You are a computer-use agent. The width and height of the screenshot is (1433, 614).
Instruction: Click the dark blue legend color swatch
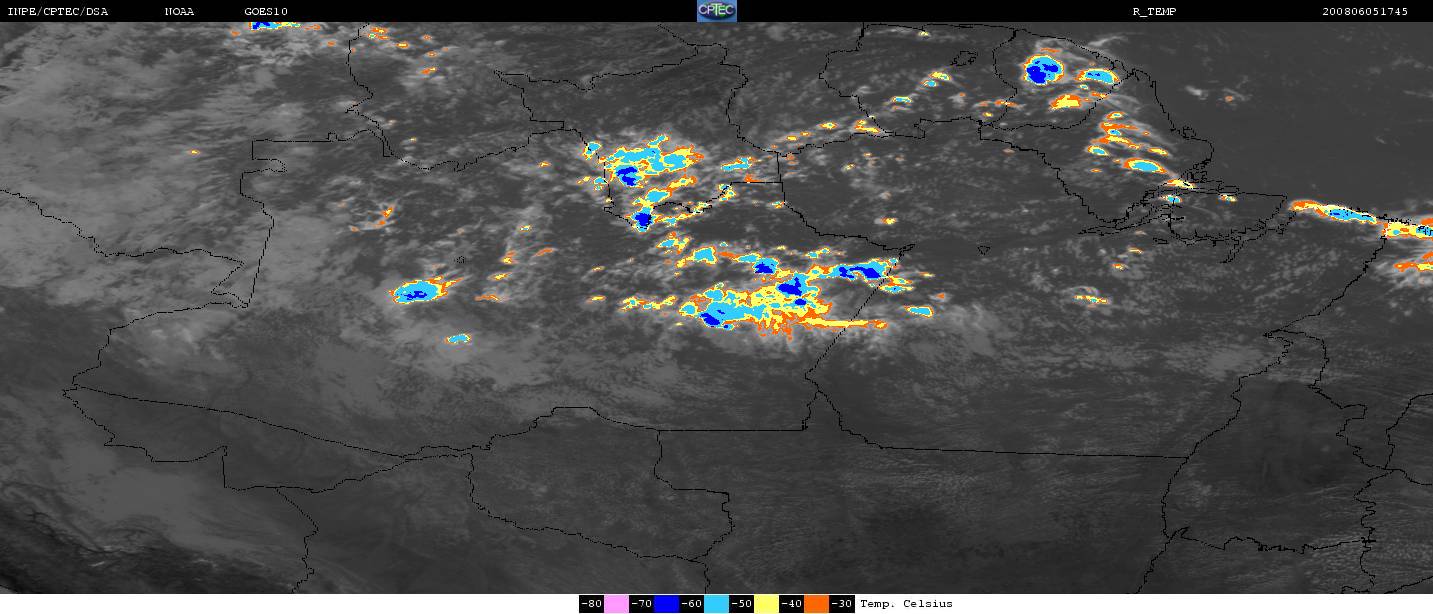[x=666, y=604]
